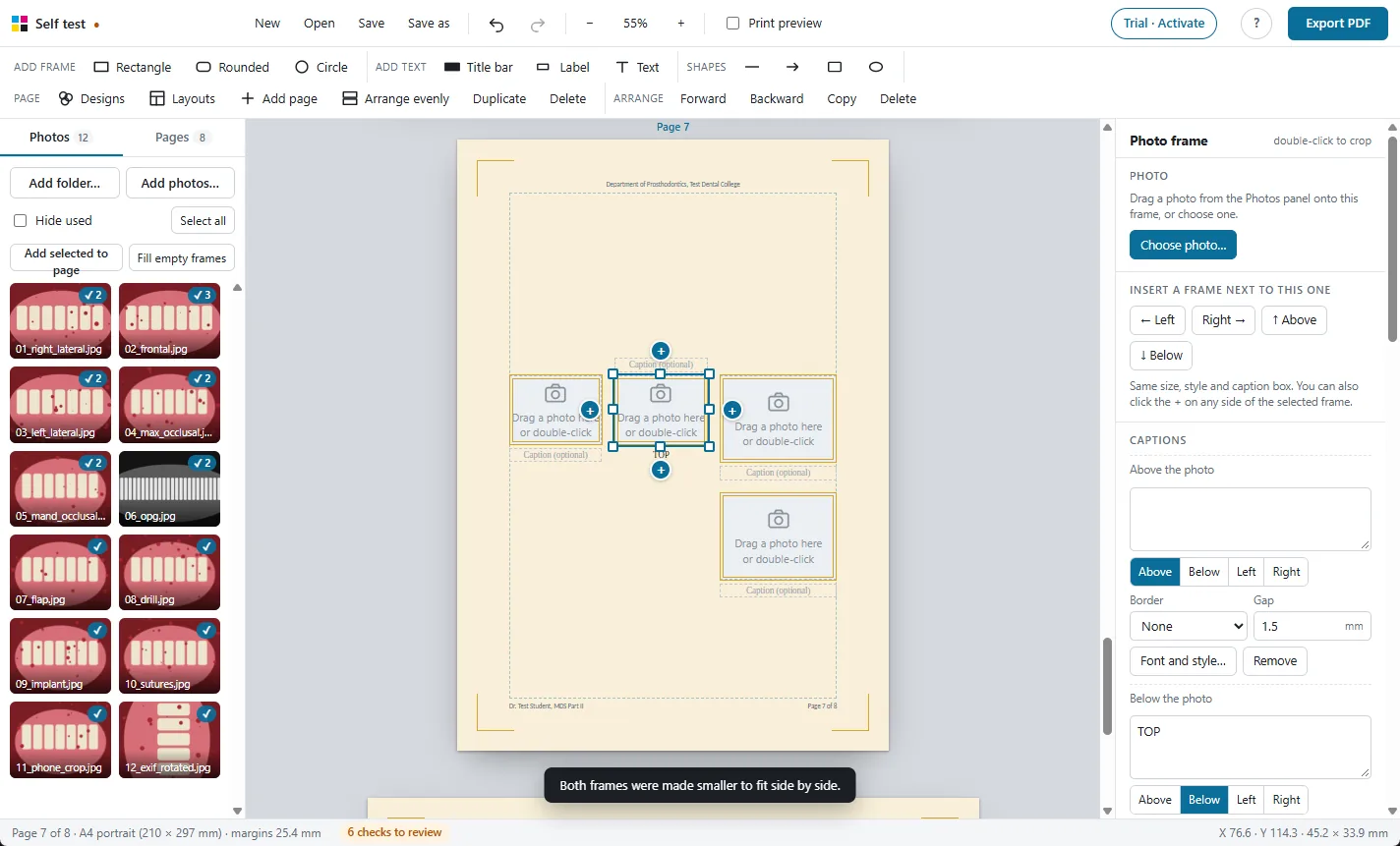The width and height of the screenshot is (1400, 846).
Task: Click the Trial Activate button
Action: point(1164,24)
